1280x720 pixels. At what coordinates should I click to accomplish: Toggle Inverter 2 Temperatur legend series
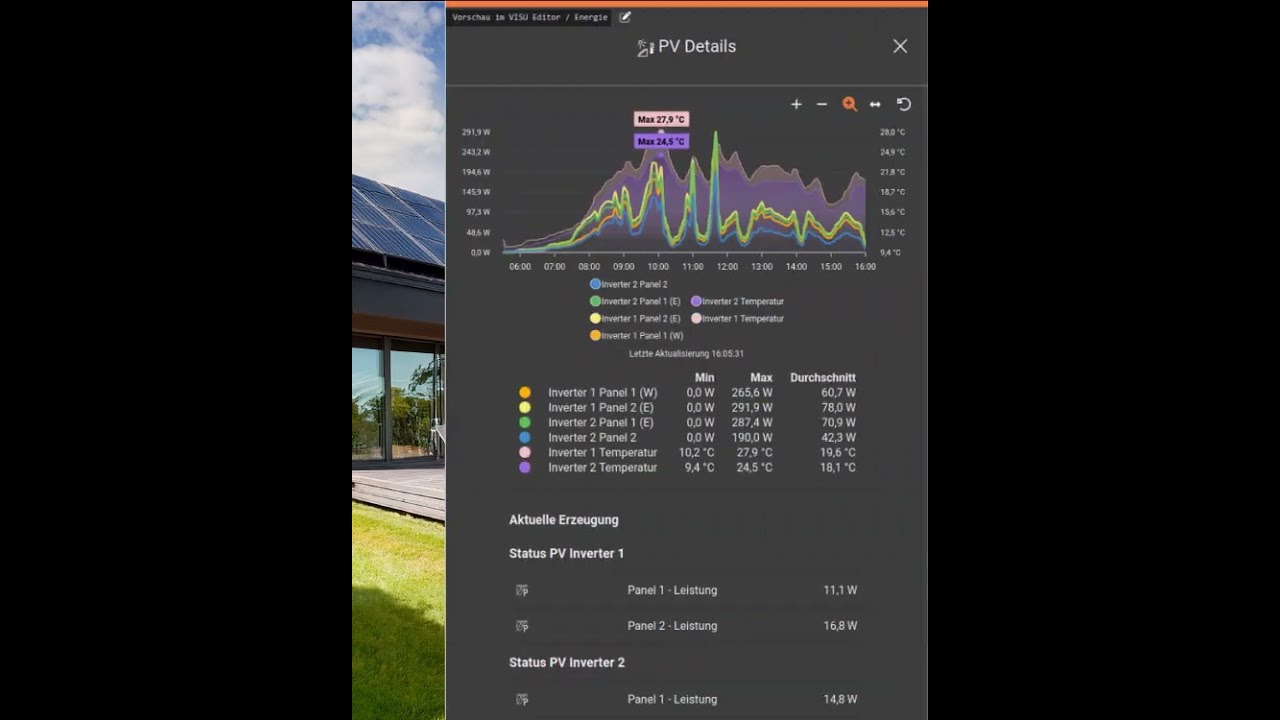[737, 301]
